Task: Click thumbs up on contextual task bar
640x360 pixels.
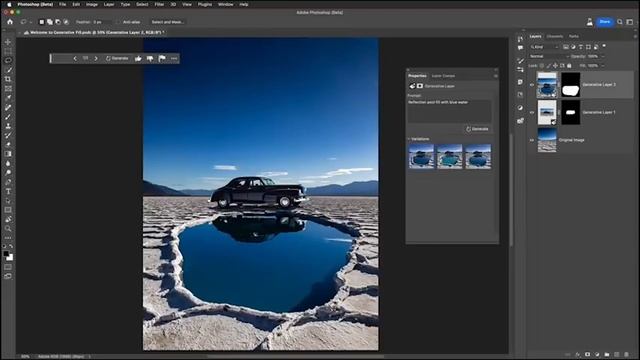Action: (x=138, y=59)
